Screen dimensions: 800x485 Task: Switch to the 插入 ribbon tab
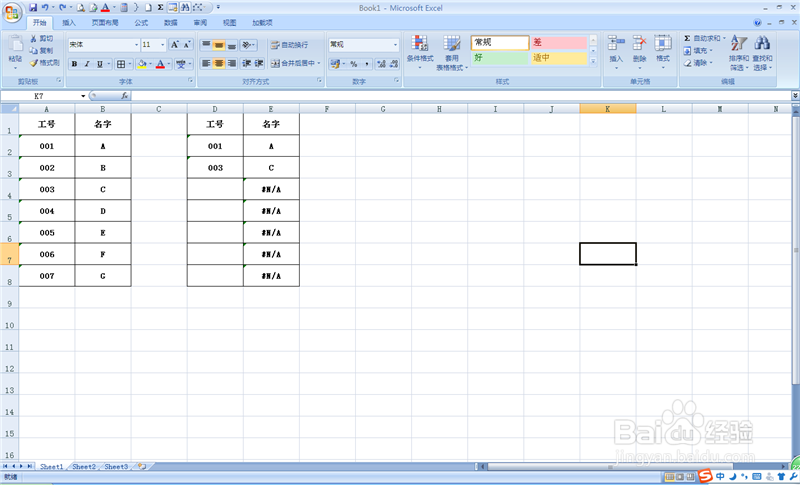pyautogui.click(x=69, y=22)
